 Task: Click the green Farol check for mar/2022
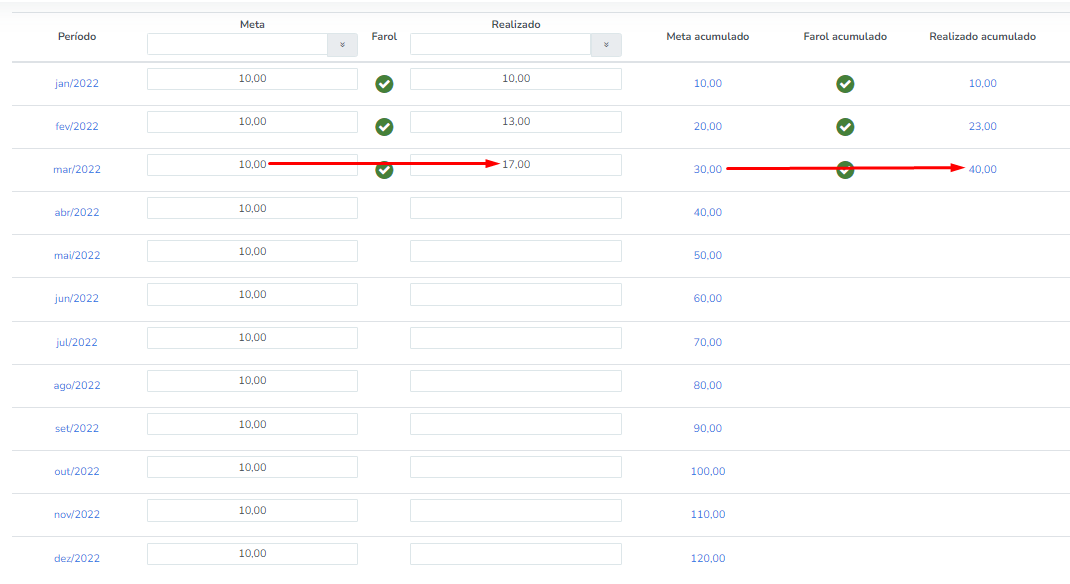pos(384,170)
